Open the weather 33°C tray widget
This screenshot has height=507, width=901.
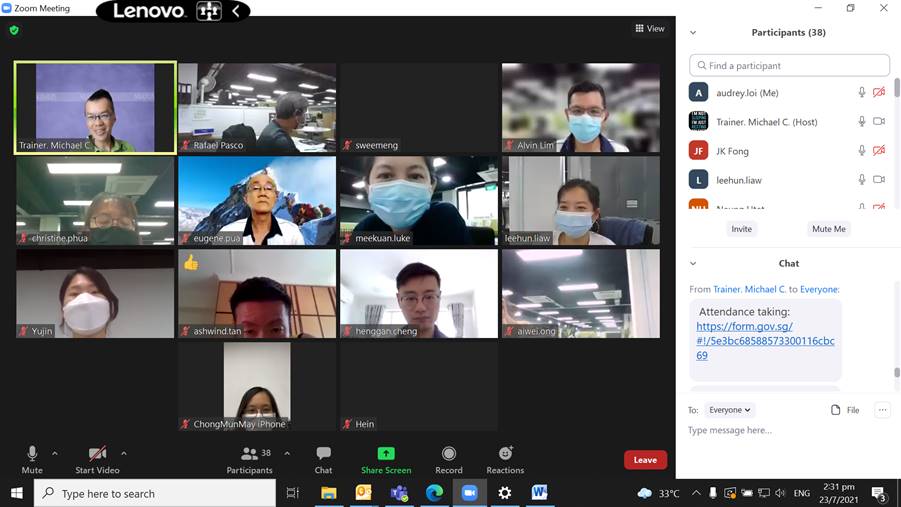point(658,493)
